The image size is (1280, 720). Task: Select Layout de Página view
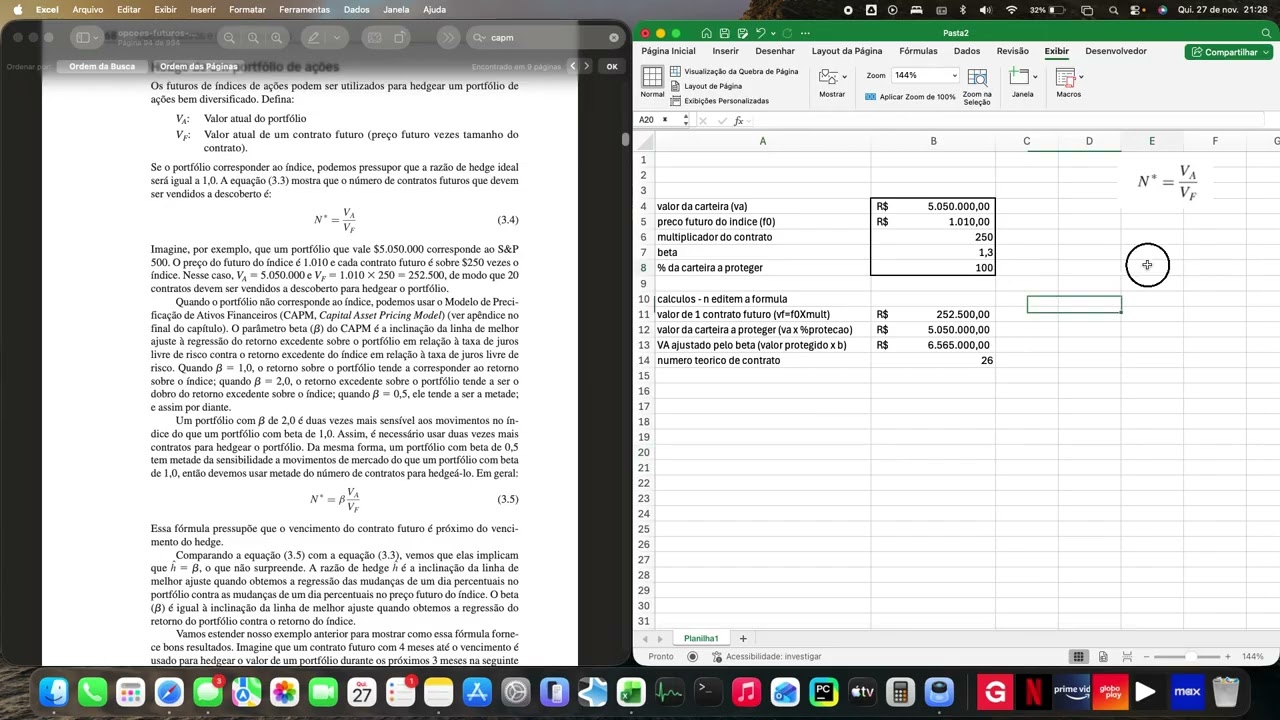click(x=706, y=86)
